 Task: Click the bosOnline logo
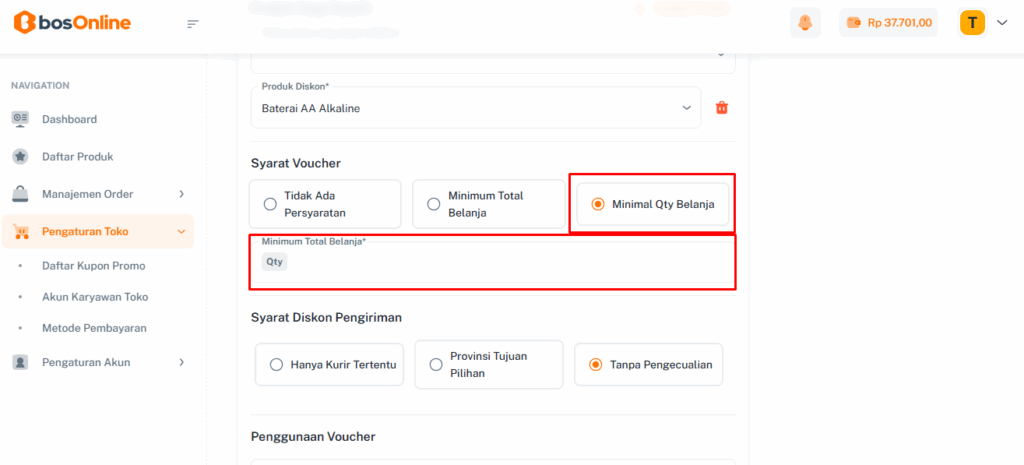click(x=72, y=23)
